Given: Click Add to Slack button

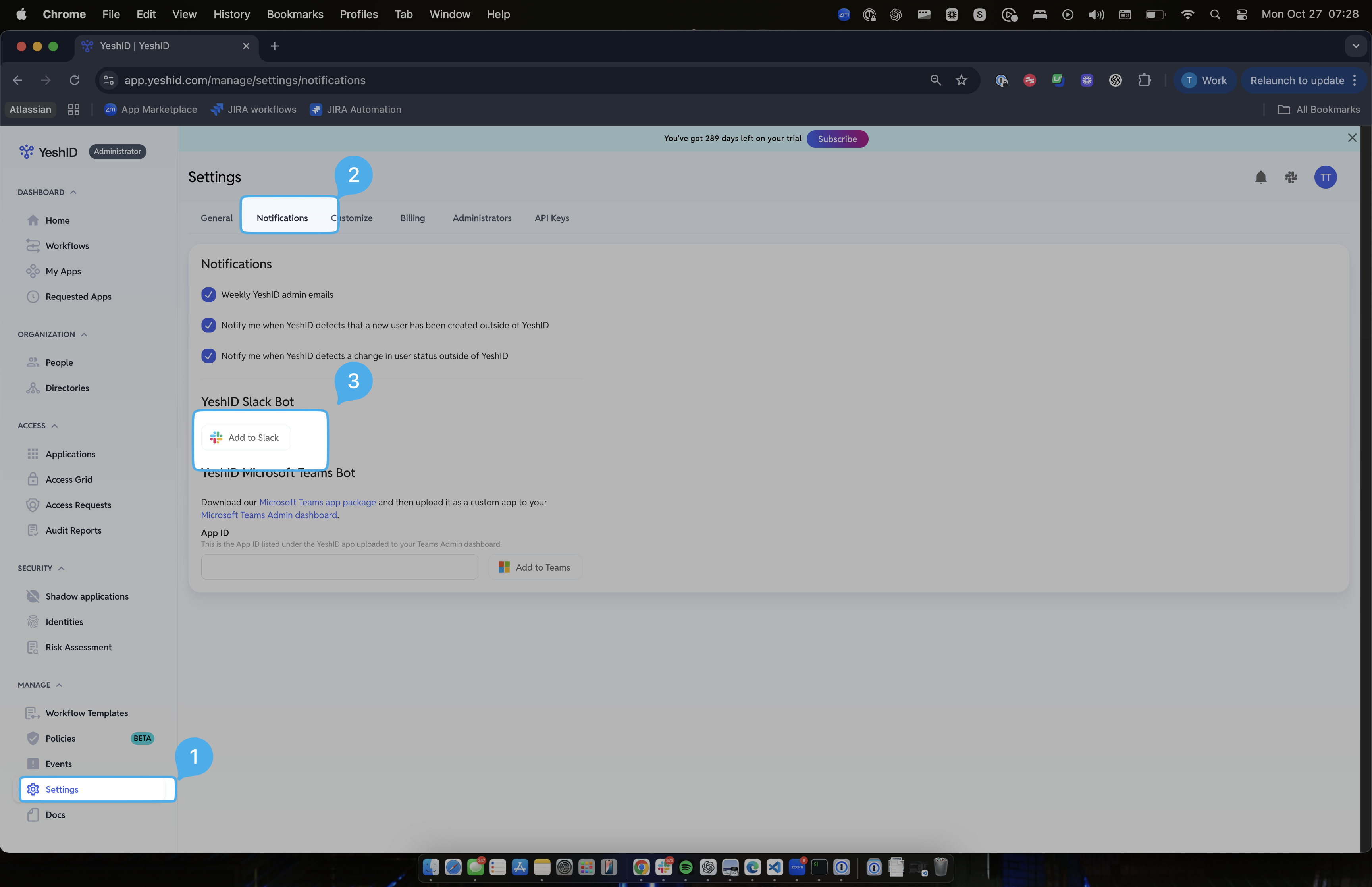Looking at the screenshot, I should coord(246,438).
